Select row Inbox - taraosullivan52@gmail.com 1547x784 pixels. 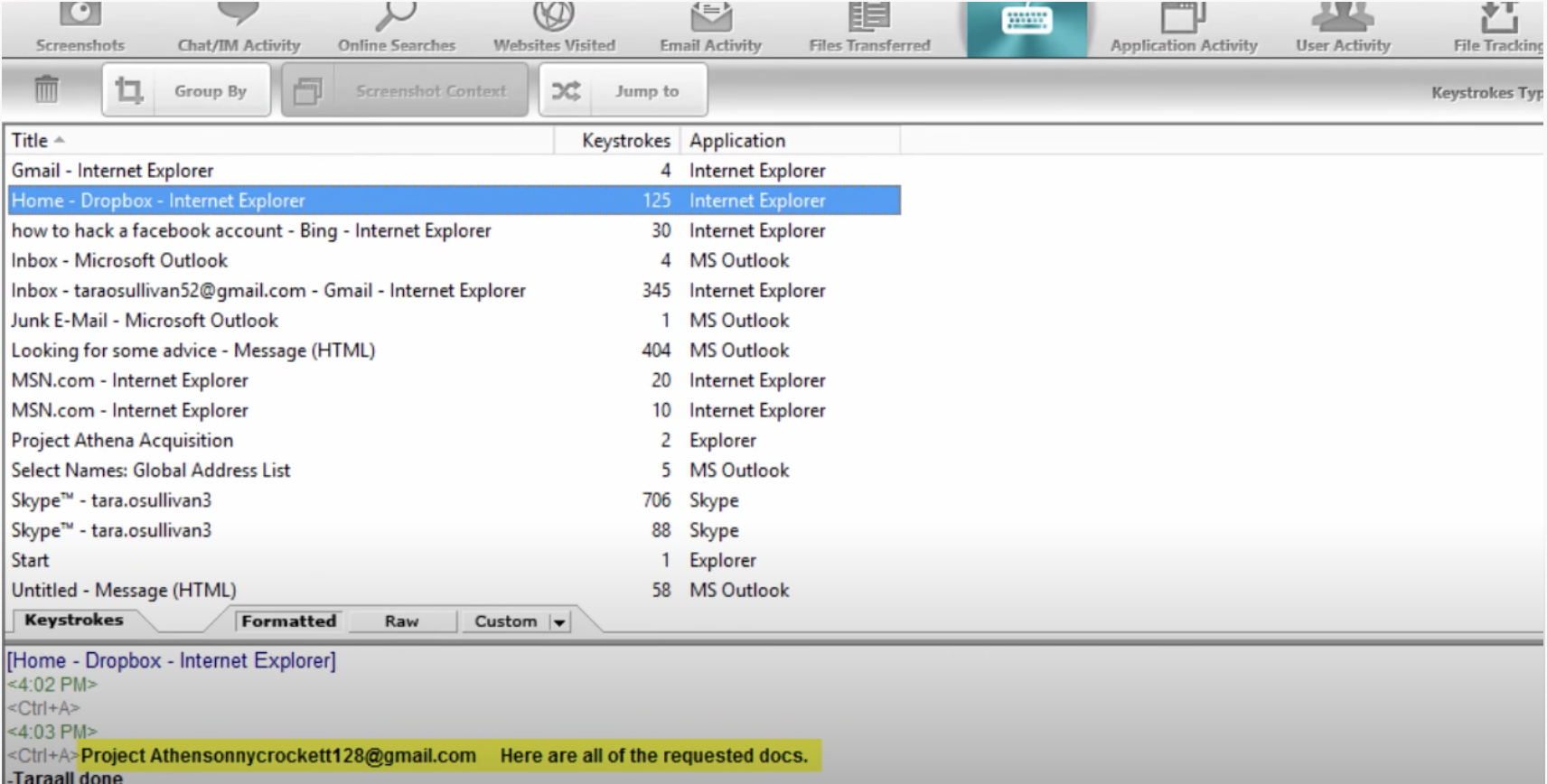454,290
